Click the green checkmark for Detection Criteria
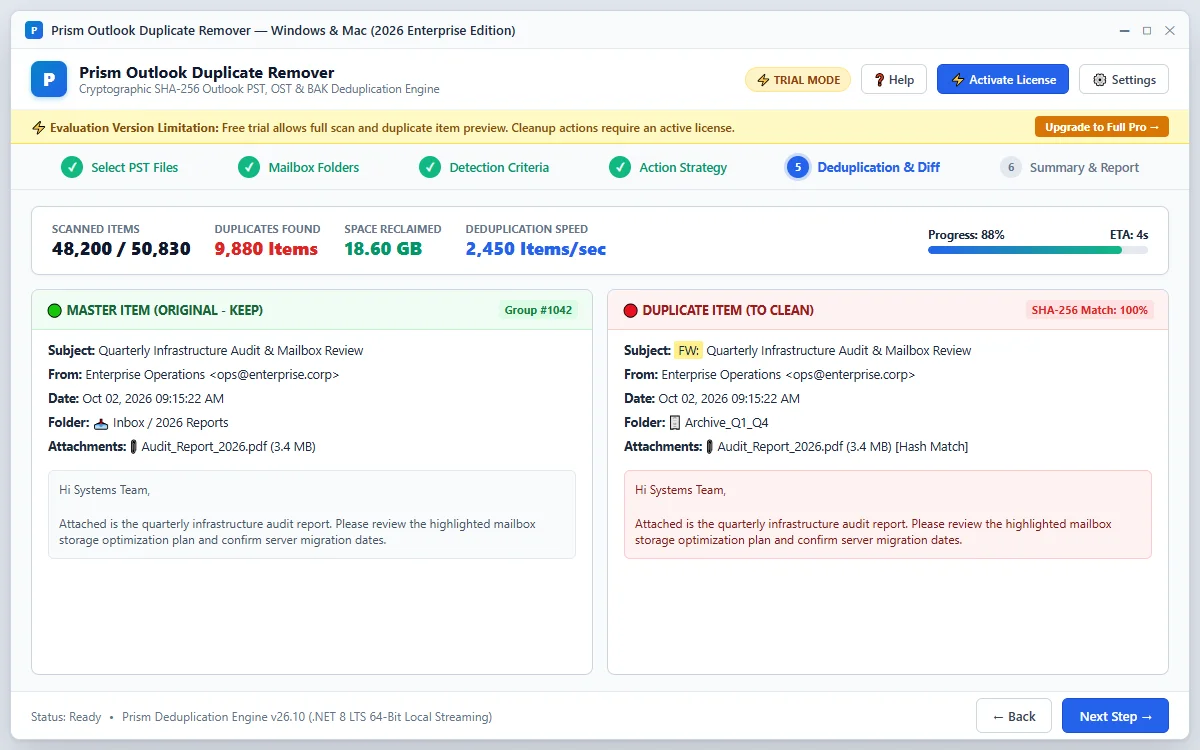Viewport: 1200px width, 750px height. pyautogui.click(x=430, y=167)
